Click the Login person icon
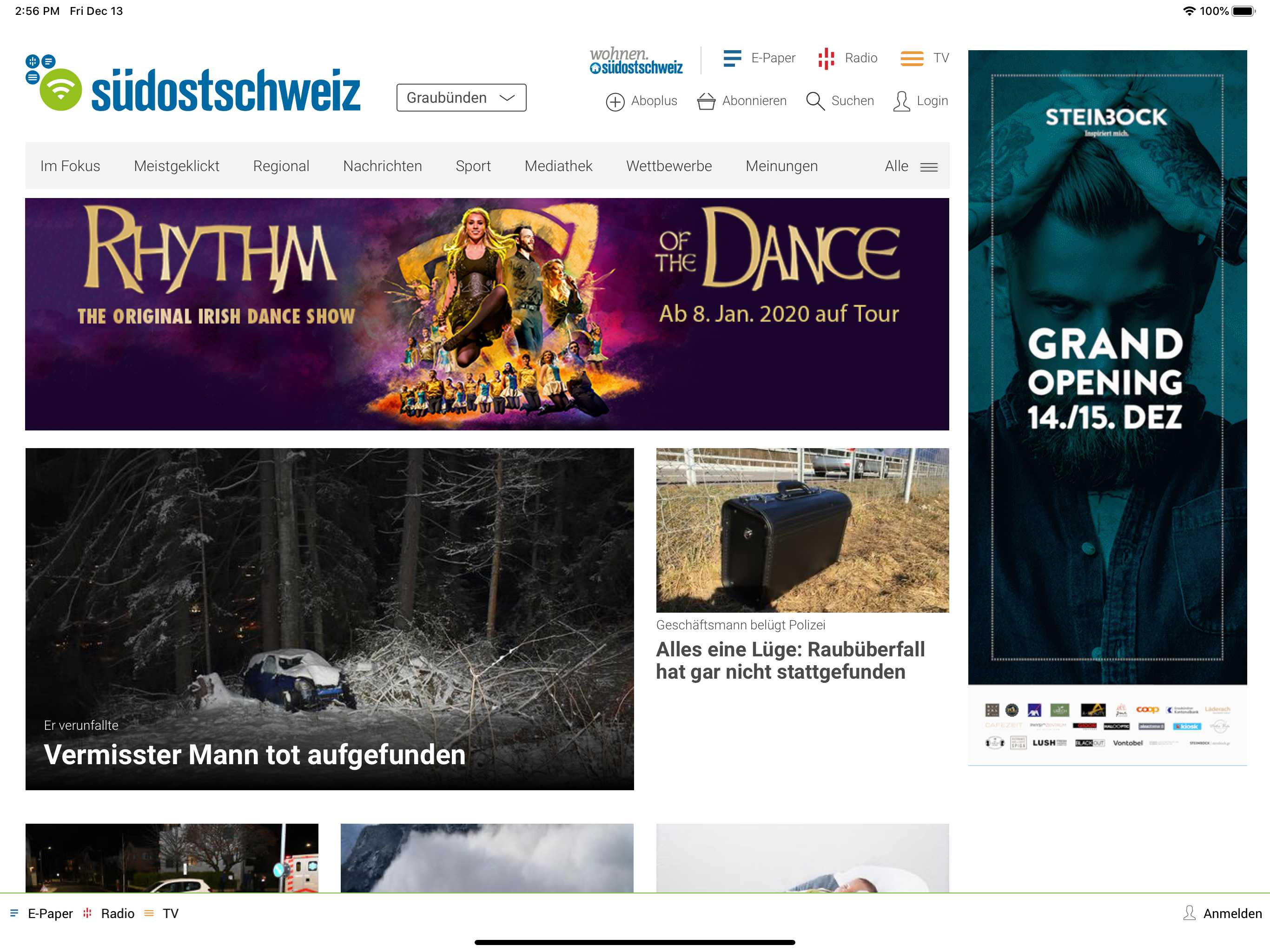Image resolution: width=1270 pixels, height=952 pixels. [x=901, y=101]
